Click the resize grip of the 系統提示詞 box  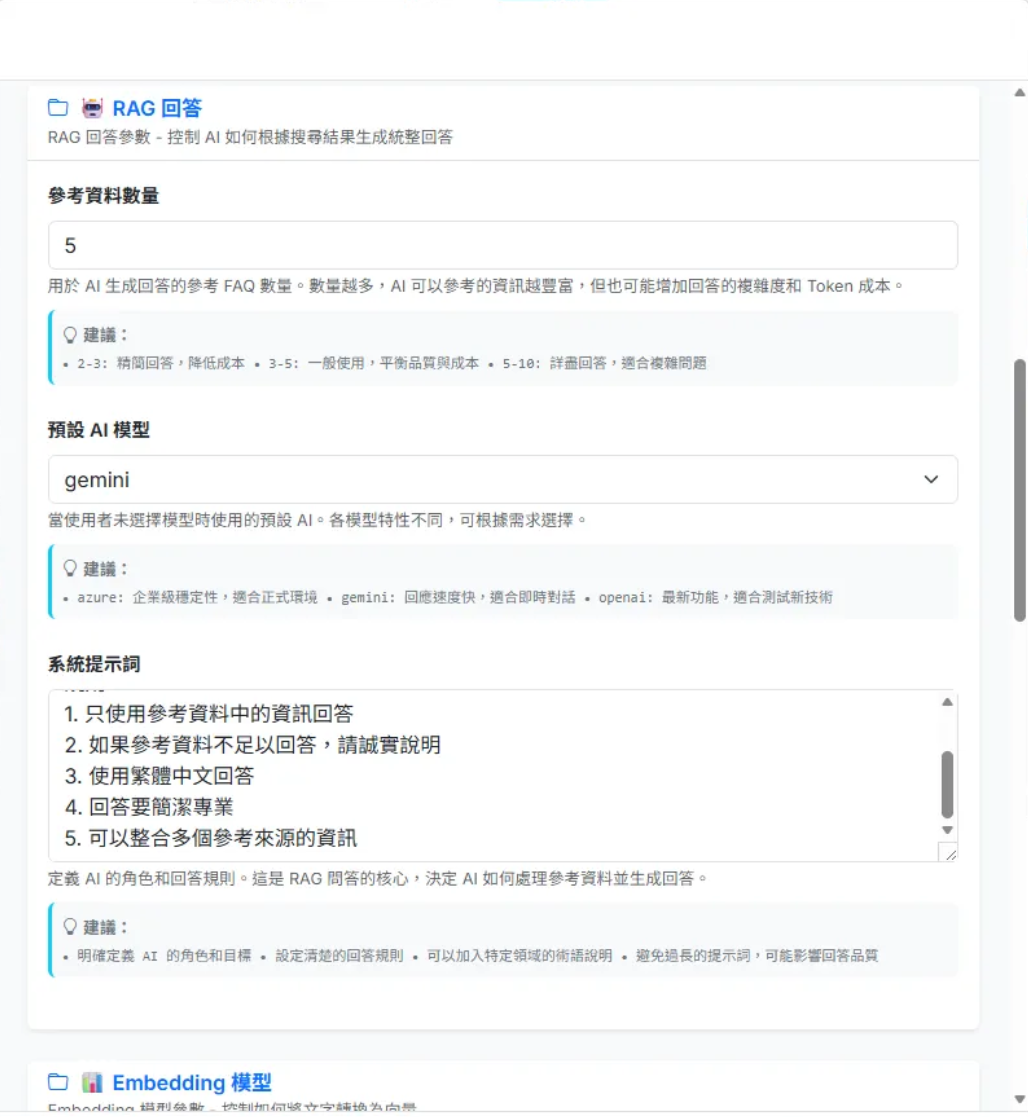pyautogui.click(x=952, y=855)
